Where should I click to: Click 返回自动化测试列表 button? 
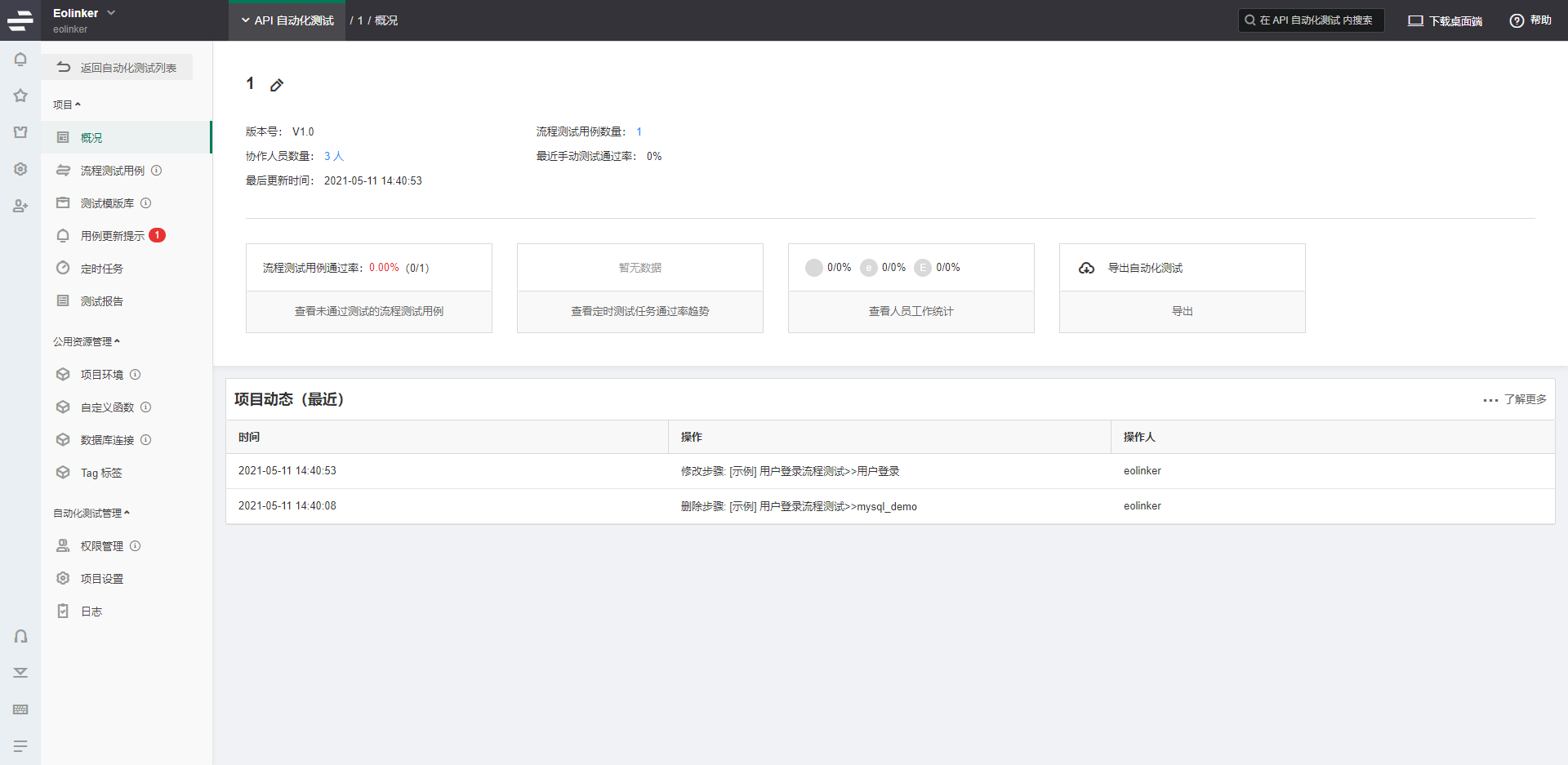[117, 67]
